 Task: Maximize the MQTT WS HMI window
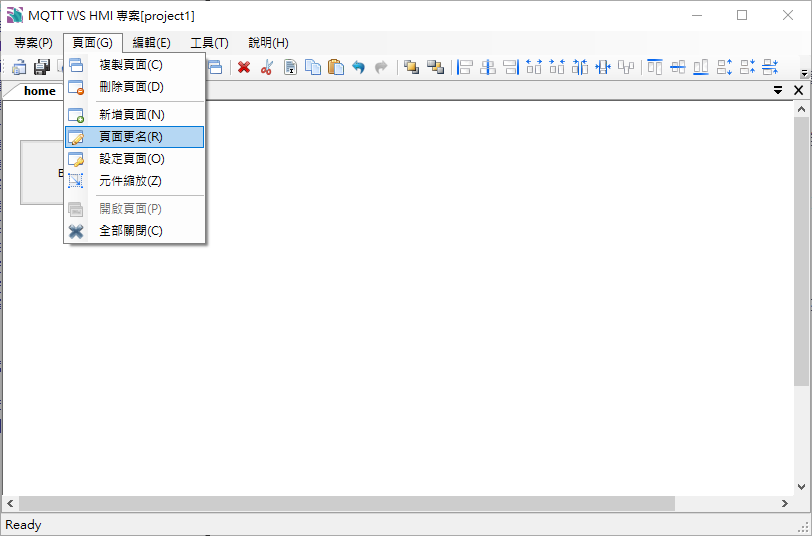[x=742, y=15]
